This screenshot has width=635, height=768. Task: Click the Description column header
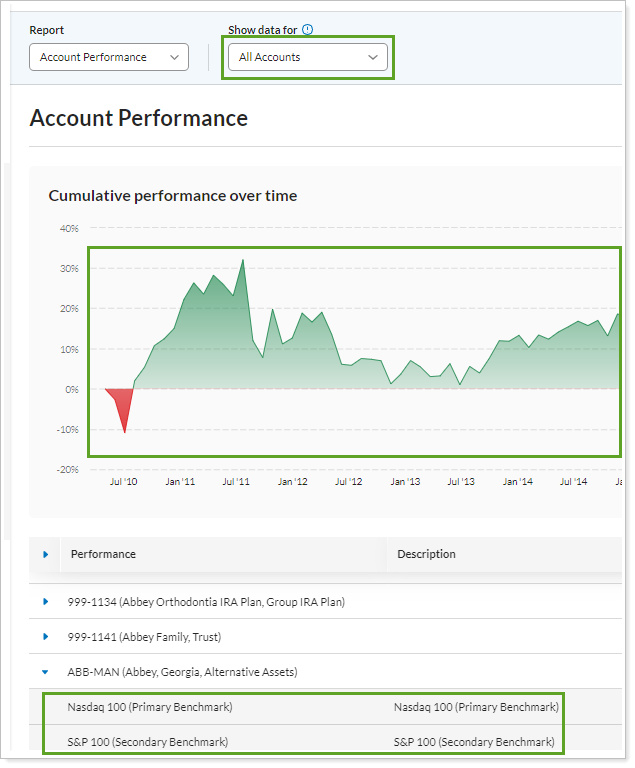(x=426, y=554)
